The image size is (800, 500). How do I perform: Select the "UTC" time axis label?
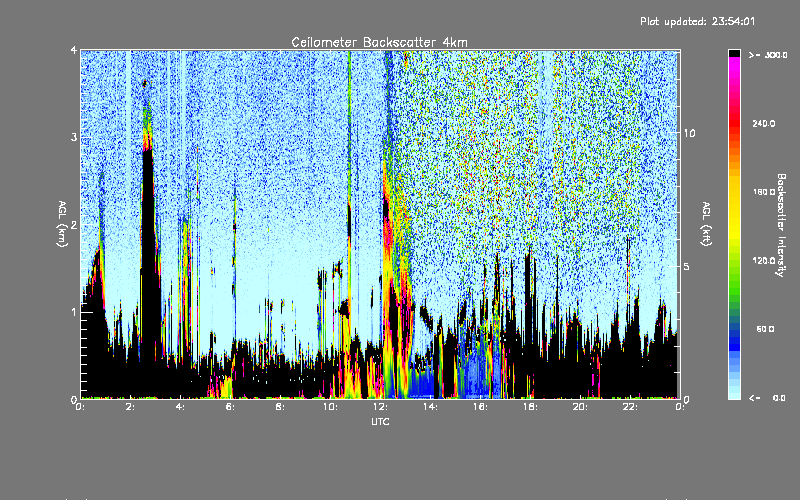(x=380, y=421)
